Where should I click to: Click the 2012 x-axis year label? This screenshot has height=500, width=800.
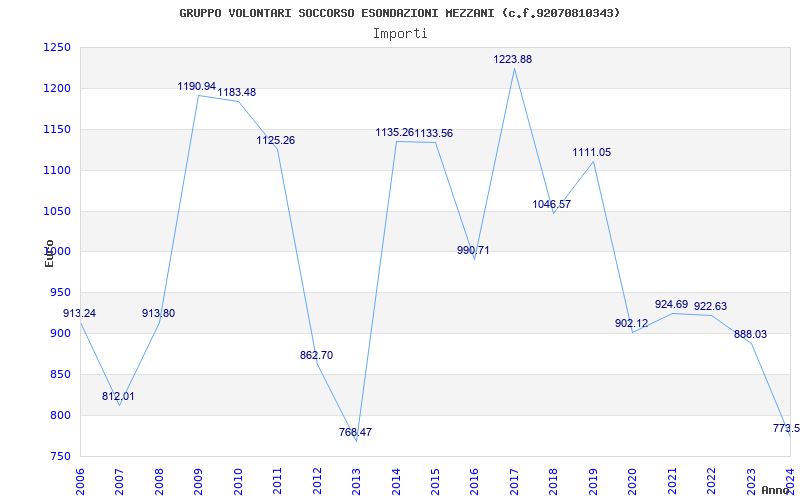(x=317, y=481)
